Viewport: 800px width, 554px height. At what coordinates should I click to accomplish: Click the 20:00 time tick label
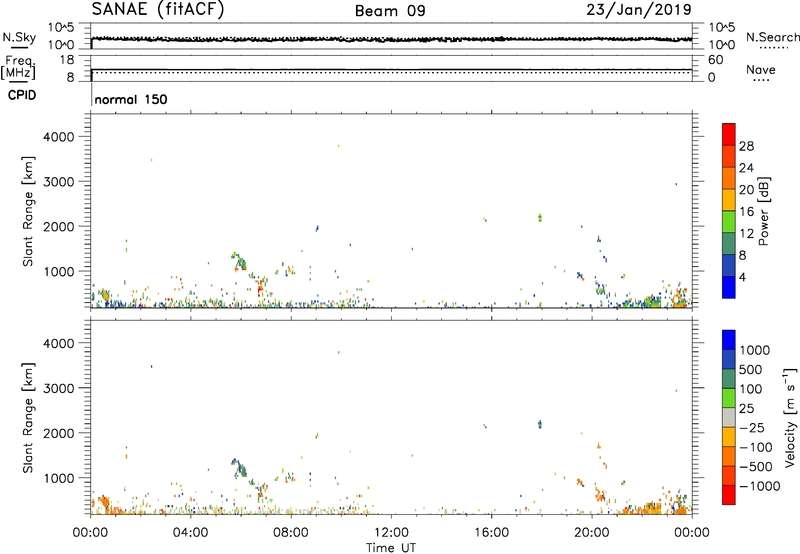point(591,533)
